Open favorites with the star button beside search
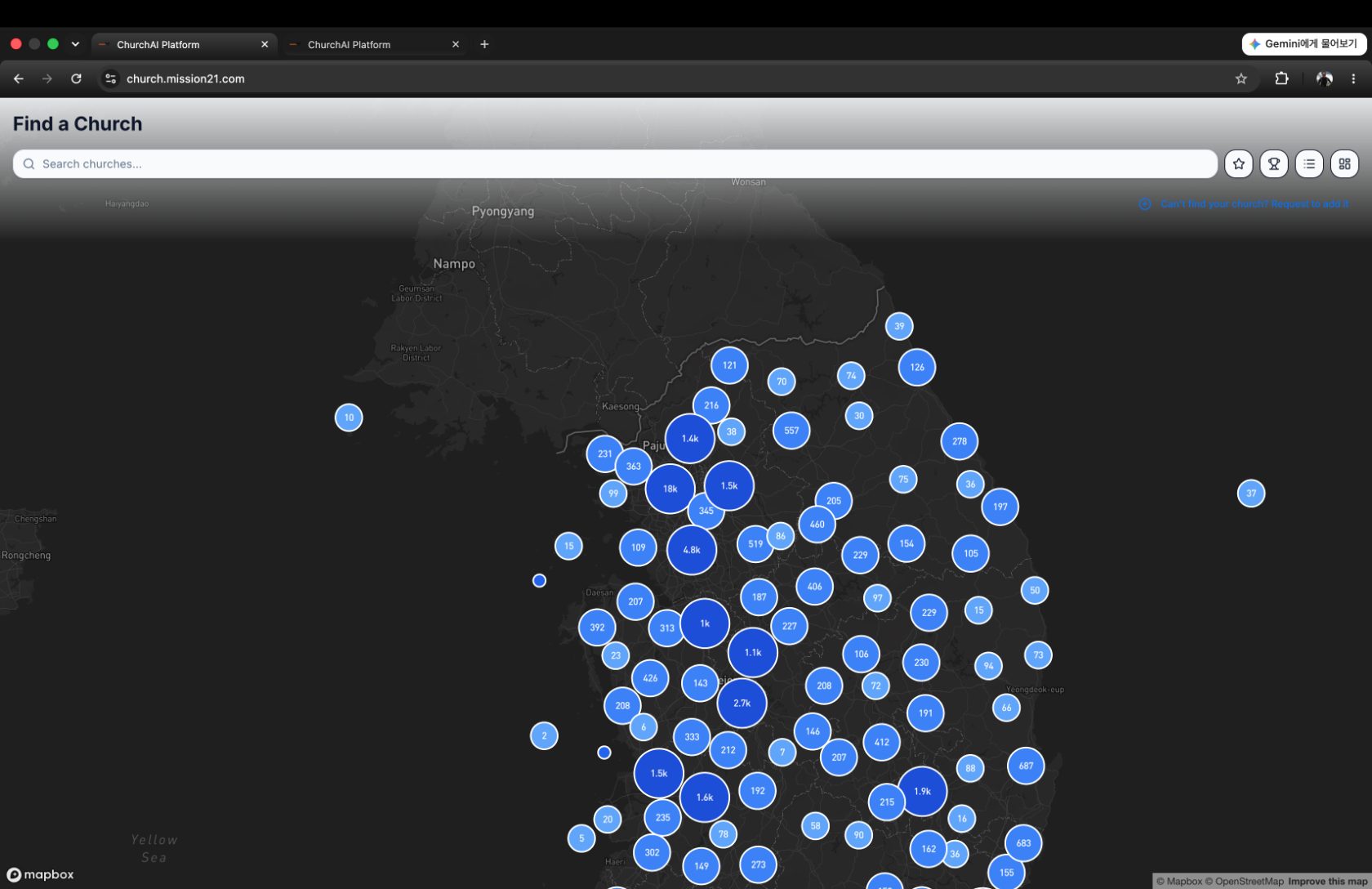Viewport: 1372px width, 889px height. [x=1238, y=164]
